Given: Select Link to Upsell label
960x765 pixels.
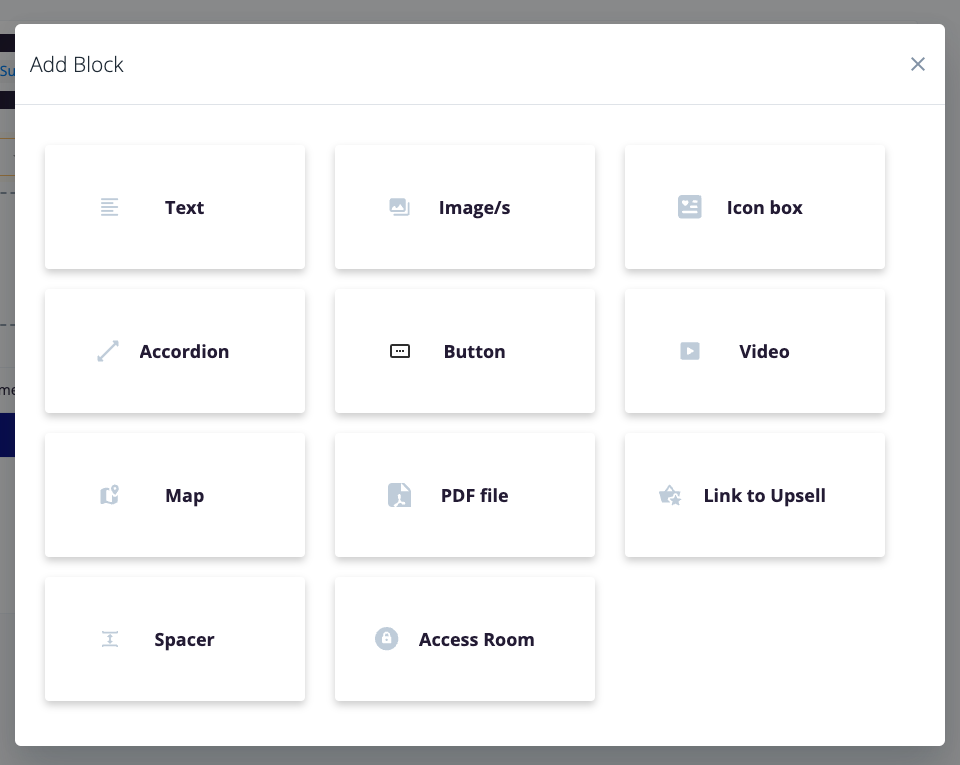Looking at the screenshot, I should 765,496.
